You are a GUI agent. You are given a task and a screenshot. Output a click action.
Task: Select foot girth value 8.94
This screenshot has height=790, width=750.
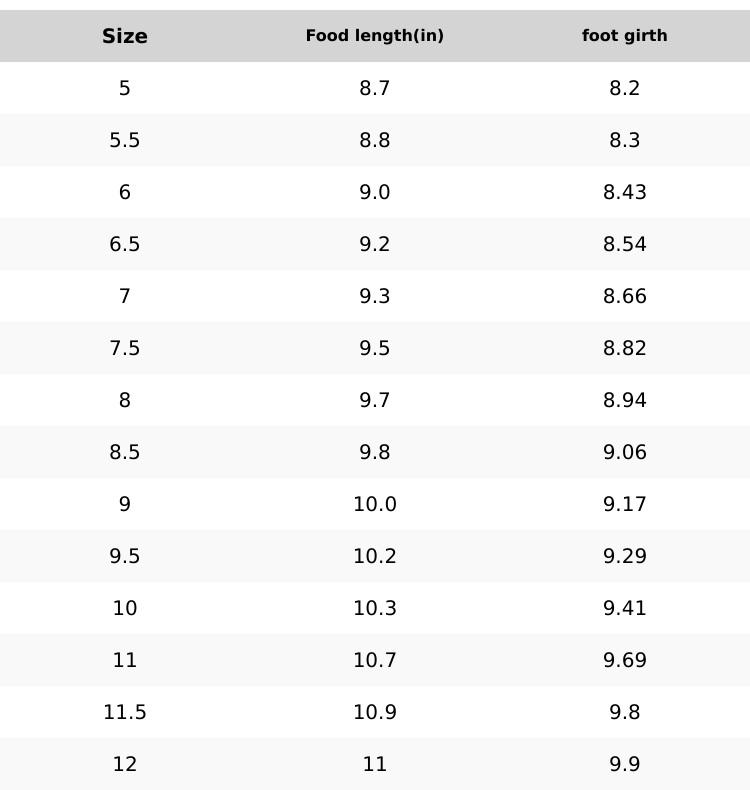(x=625, y=400)
